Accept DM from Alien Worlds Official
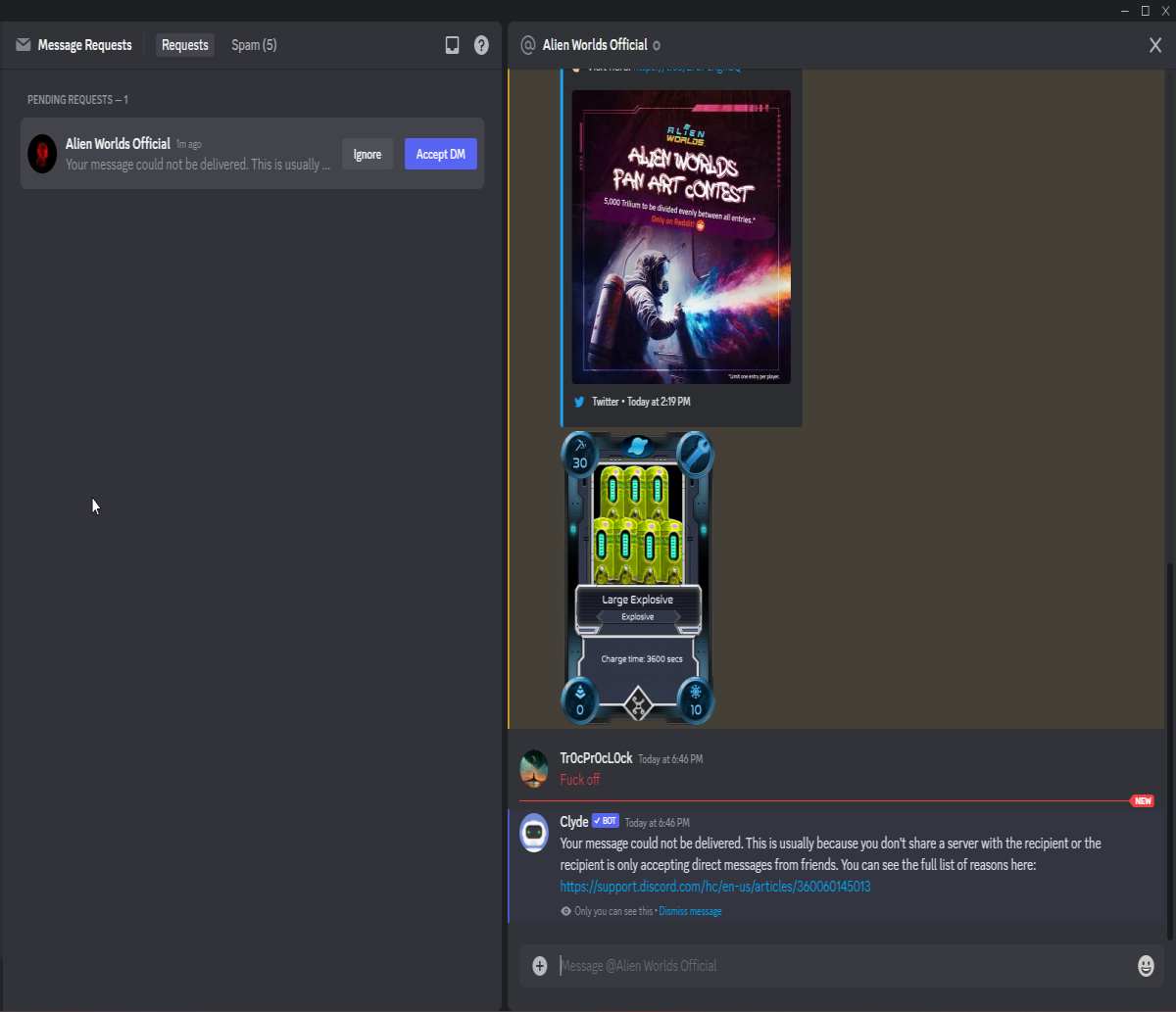Viewport: 1176px width, 1012px height. (x=440, y=154)
